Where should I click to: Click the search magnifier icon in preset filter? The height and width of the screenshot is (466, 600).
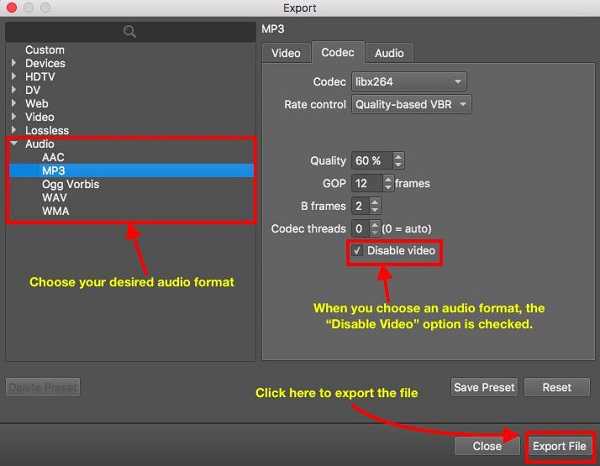129,31
